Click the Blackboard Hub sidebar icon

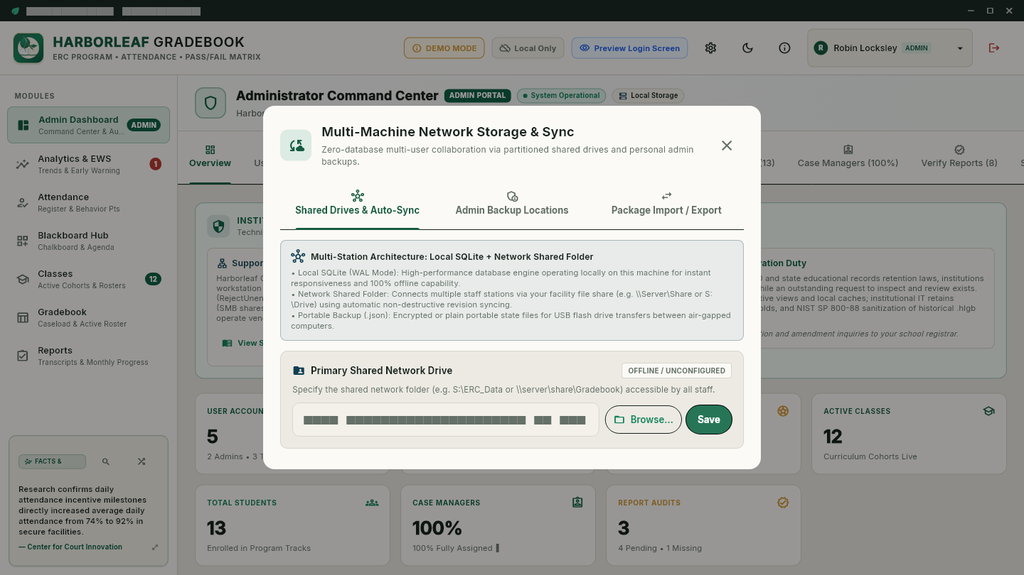click(x=23, y=241)
